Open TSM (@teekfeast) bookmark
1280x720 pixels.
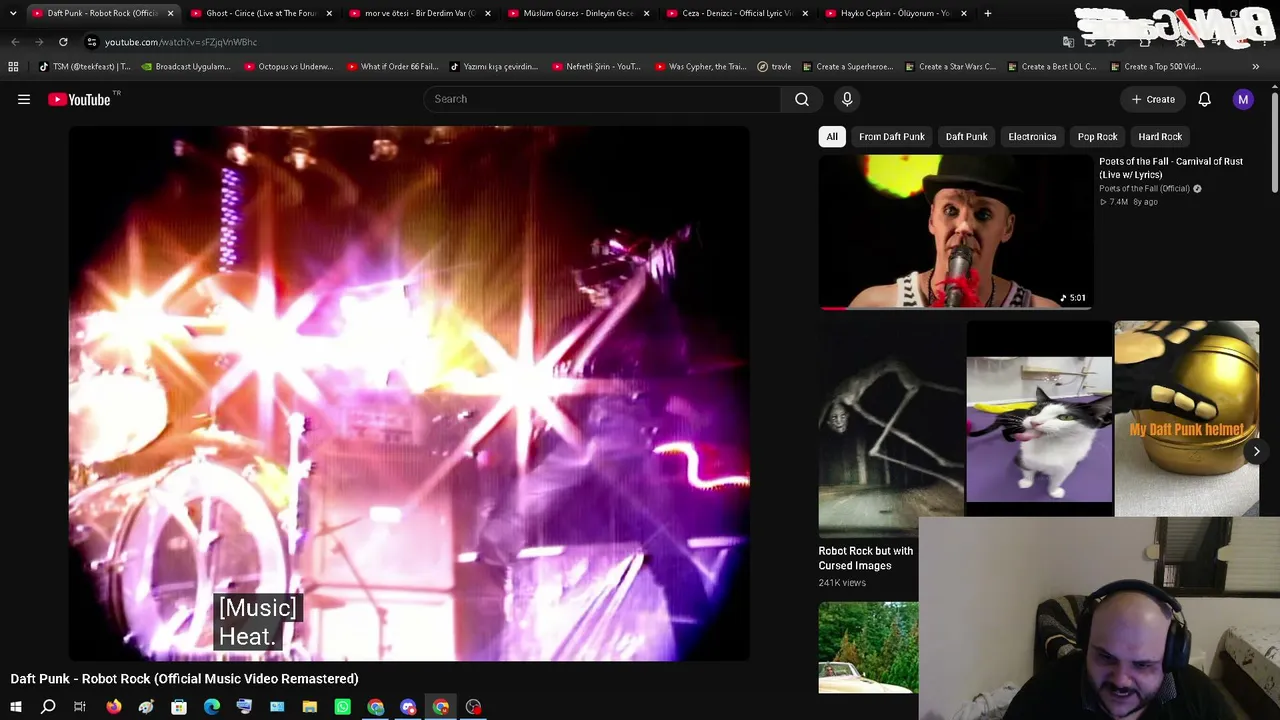(84, 67)
